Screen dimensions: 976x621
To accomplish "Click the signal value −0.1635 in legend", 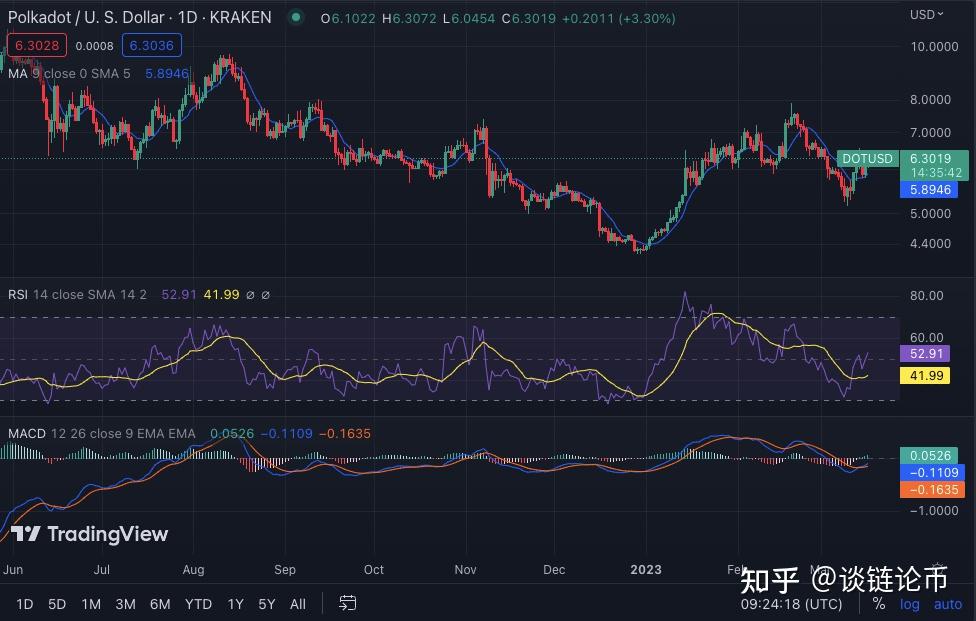I will click(345, 433).
